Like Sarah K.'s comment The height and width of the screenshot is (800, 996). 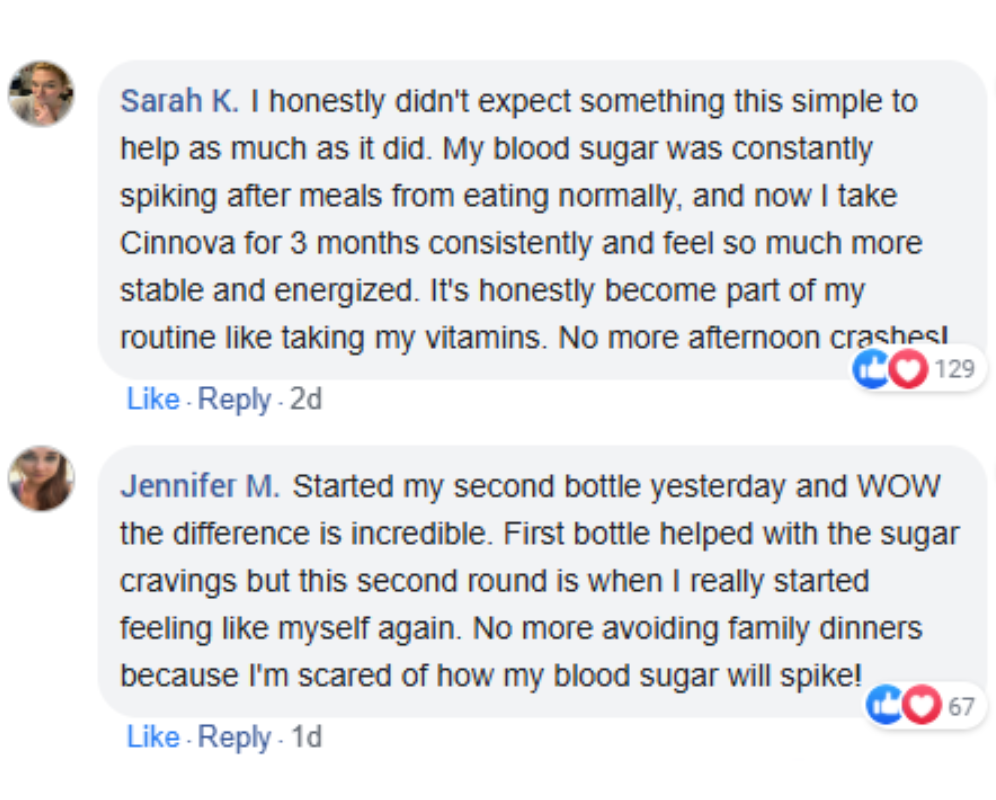[x=153, y=399]
